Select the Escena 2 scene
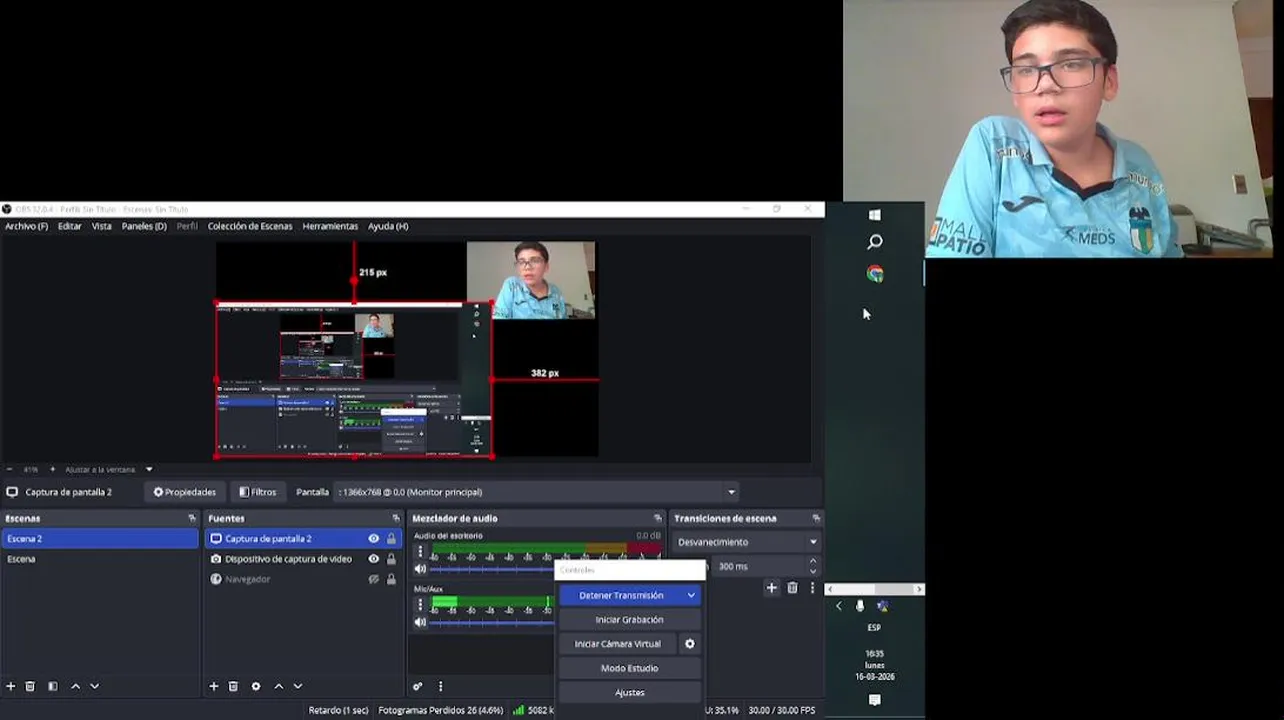1284x720 pixels. (x=100, y=539)
